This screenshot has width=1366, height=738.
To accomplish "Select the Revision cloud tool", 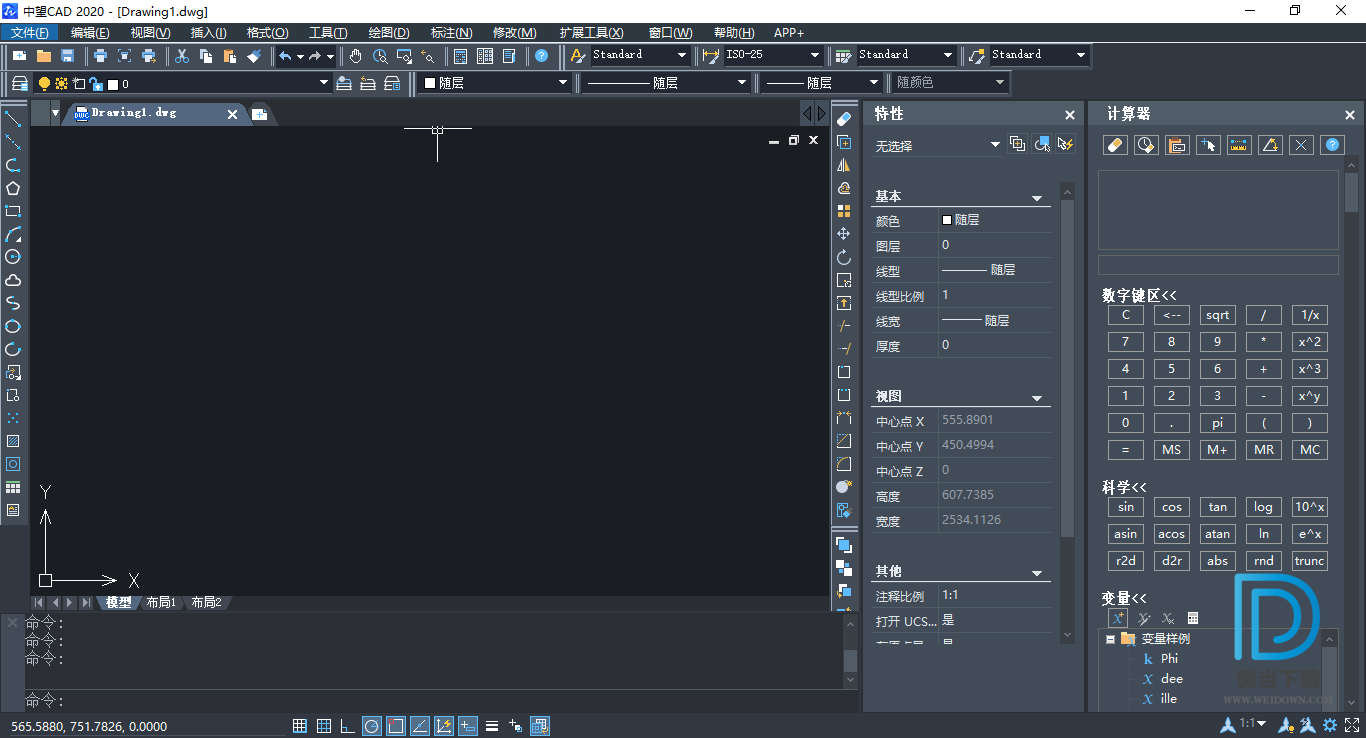I will coord(13,280).
